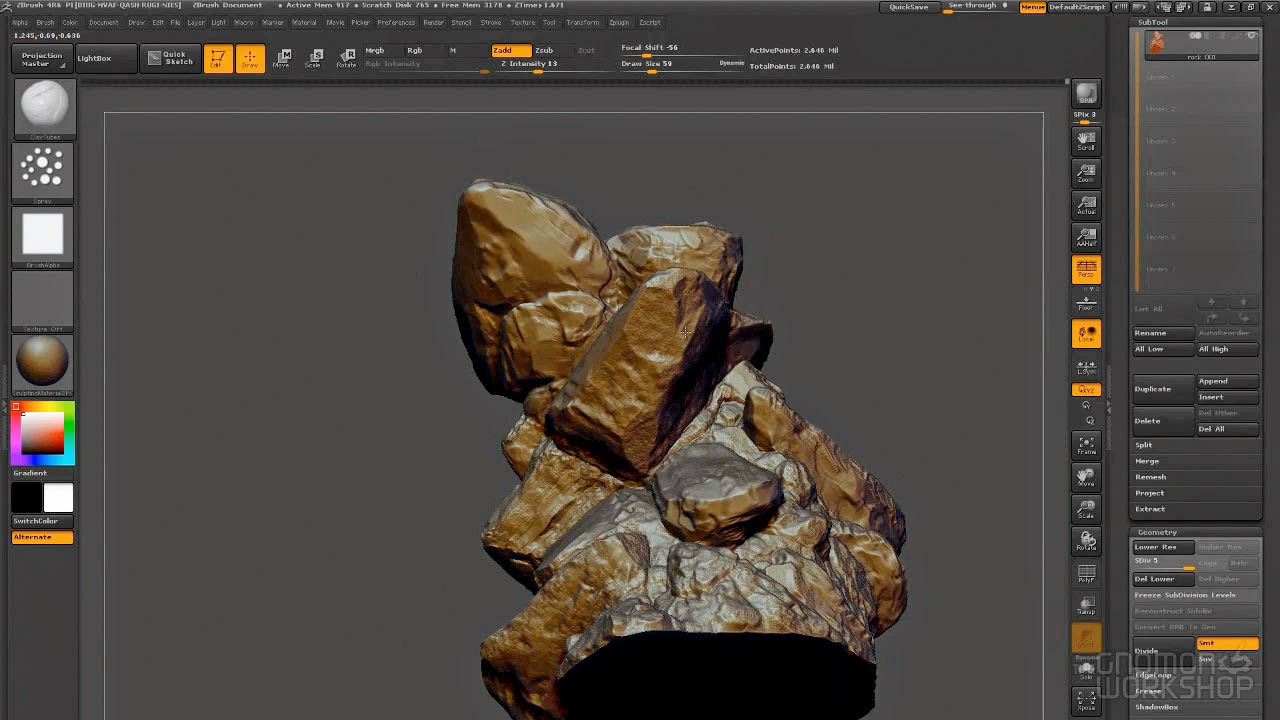The image size is (1280, 720).
Task: Collapse the SubTool palette section
Action: [1153, 22]
